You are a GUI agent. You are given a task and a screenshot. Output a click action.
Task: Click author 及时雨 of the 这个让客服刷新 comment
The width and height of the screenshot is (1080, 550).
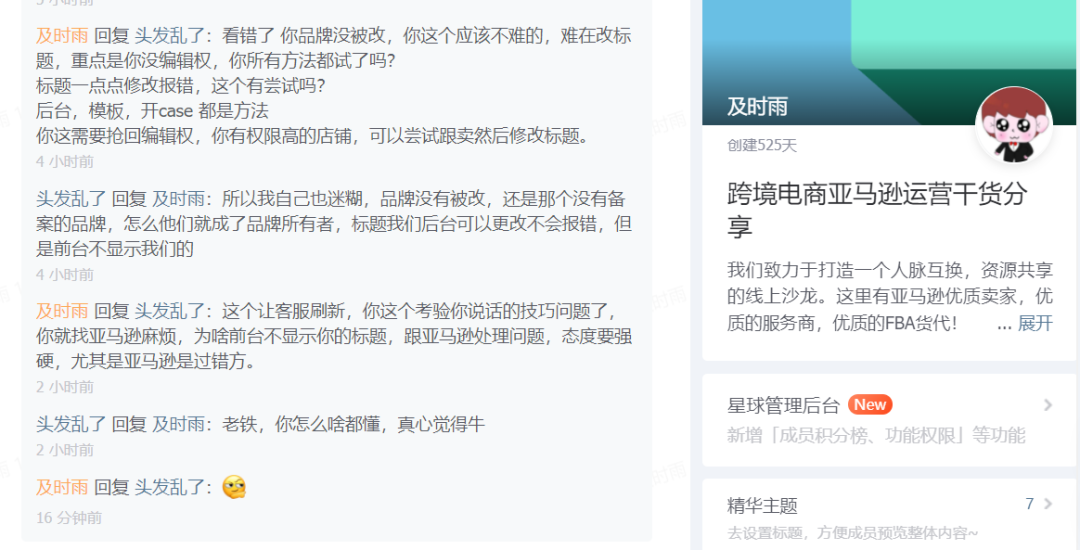point(62,311)
